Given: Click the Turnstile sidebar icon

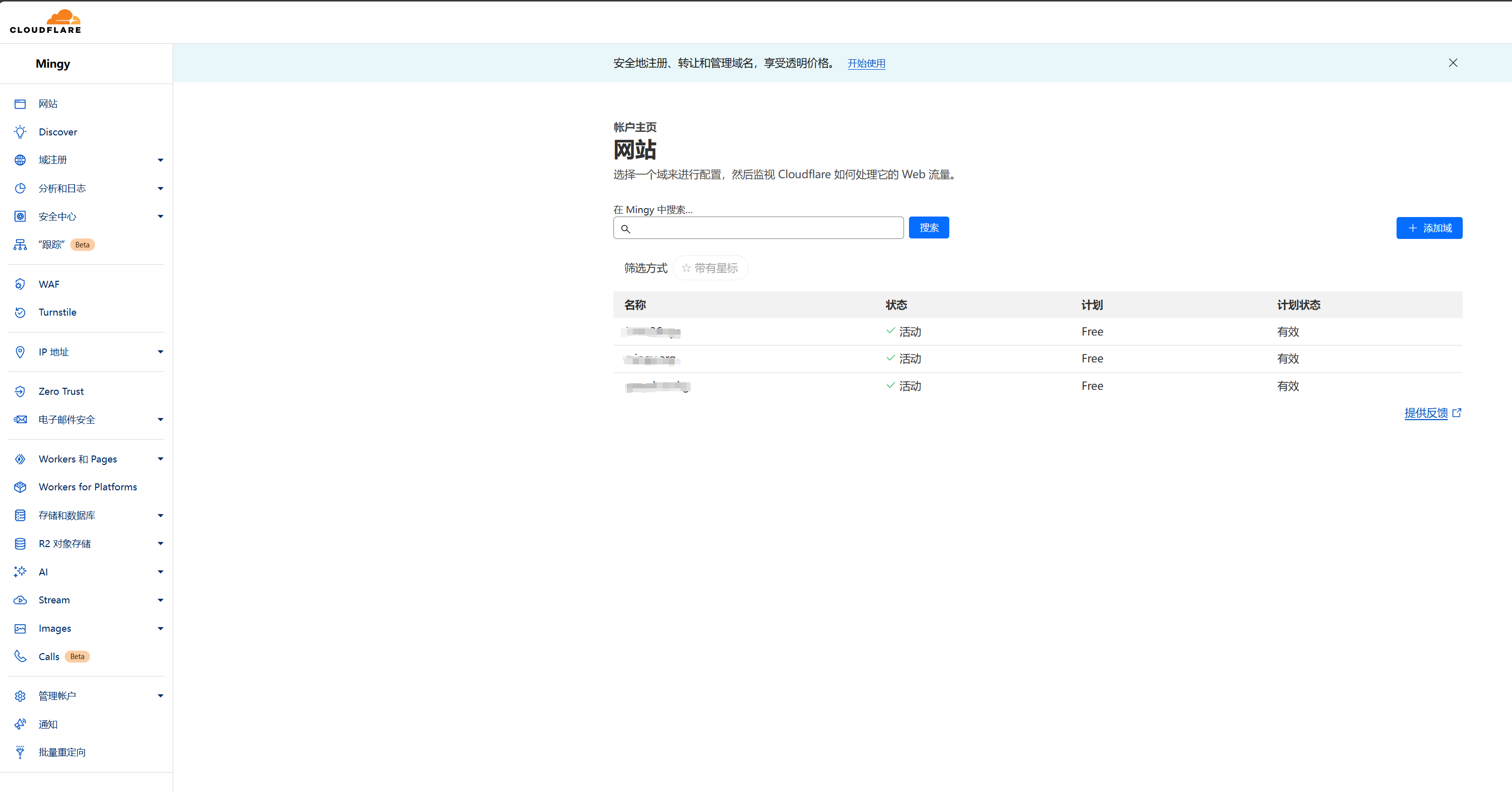Looking at the screenshot, I should (20, 312).
